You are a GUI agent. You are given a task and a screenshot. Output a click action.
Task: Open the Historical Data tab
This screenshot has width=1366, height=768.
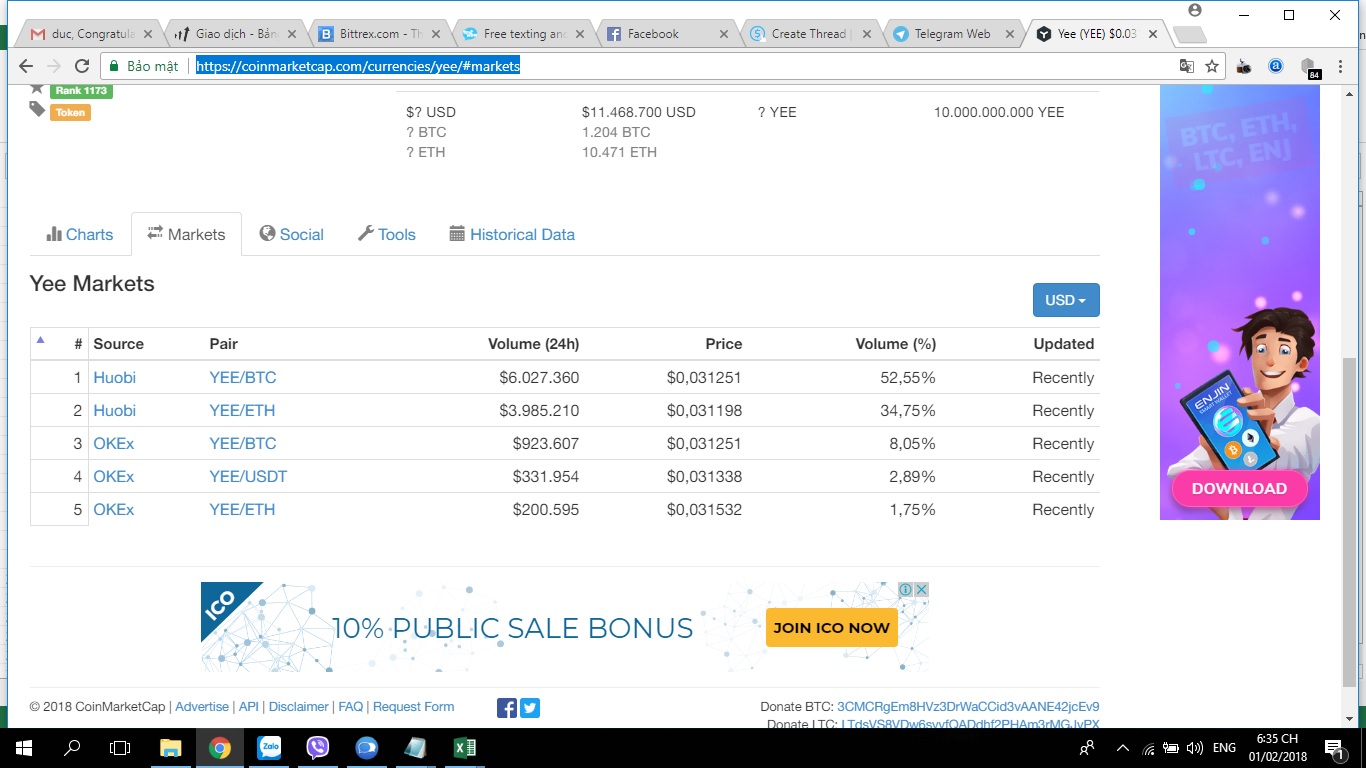(x=512, y=234)
